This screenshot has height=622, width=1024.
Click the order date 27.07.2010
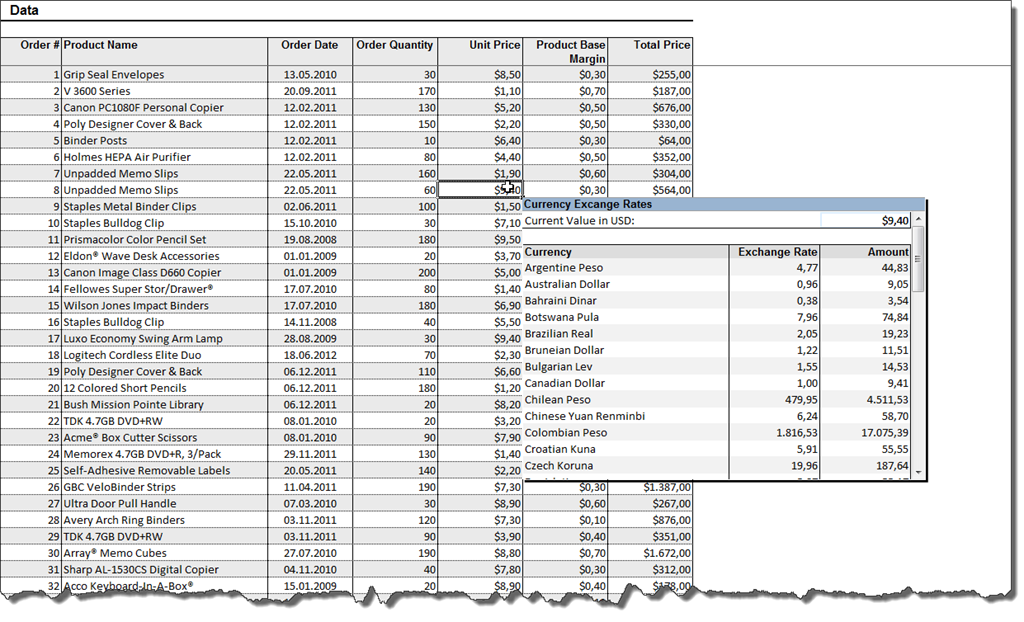click(x=310, y=553)
